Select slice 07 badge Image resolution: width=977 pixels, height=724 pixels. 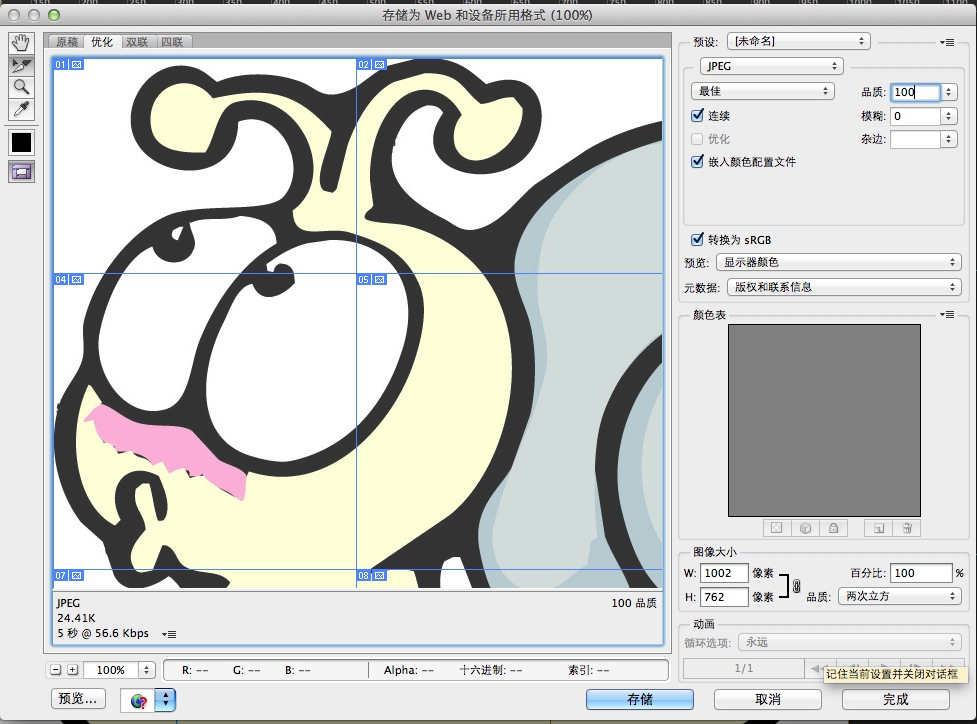pyautogui.click(x=69, y=575)
